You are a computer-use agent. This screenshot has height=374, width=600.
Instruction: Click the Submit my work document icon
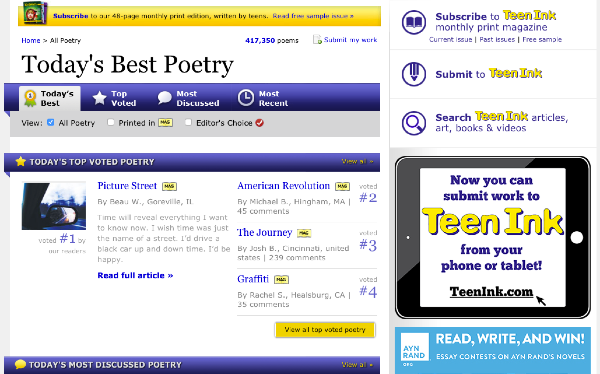(x=317, y=39)
